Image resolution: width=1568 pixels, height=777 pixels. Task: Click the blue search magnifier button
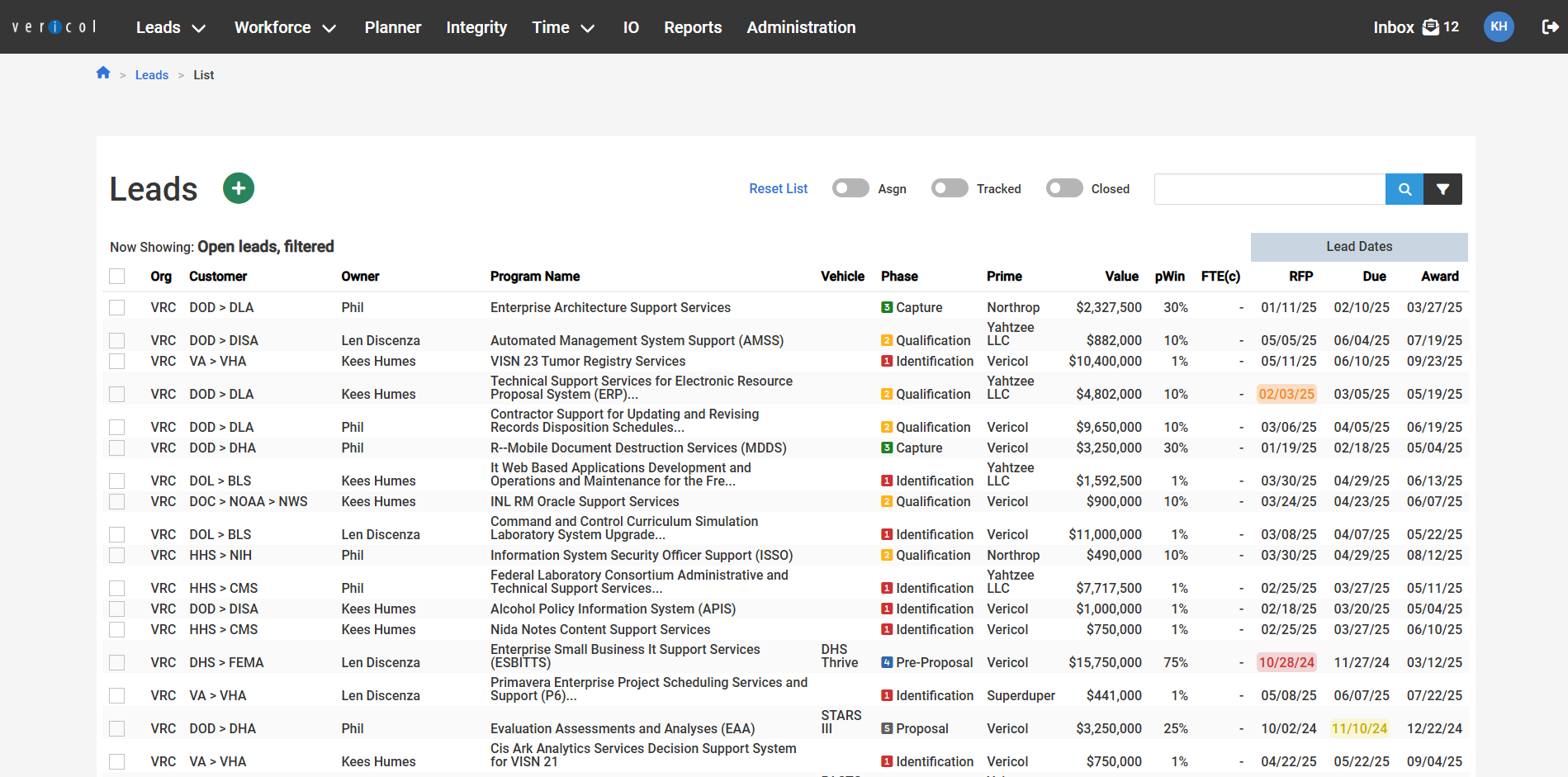(1404, 189)
